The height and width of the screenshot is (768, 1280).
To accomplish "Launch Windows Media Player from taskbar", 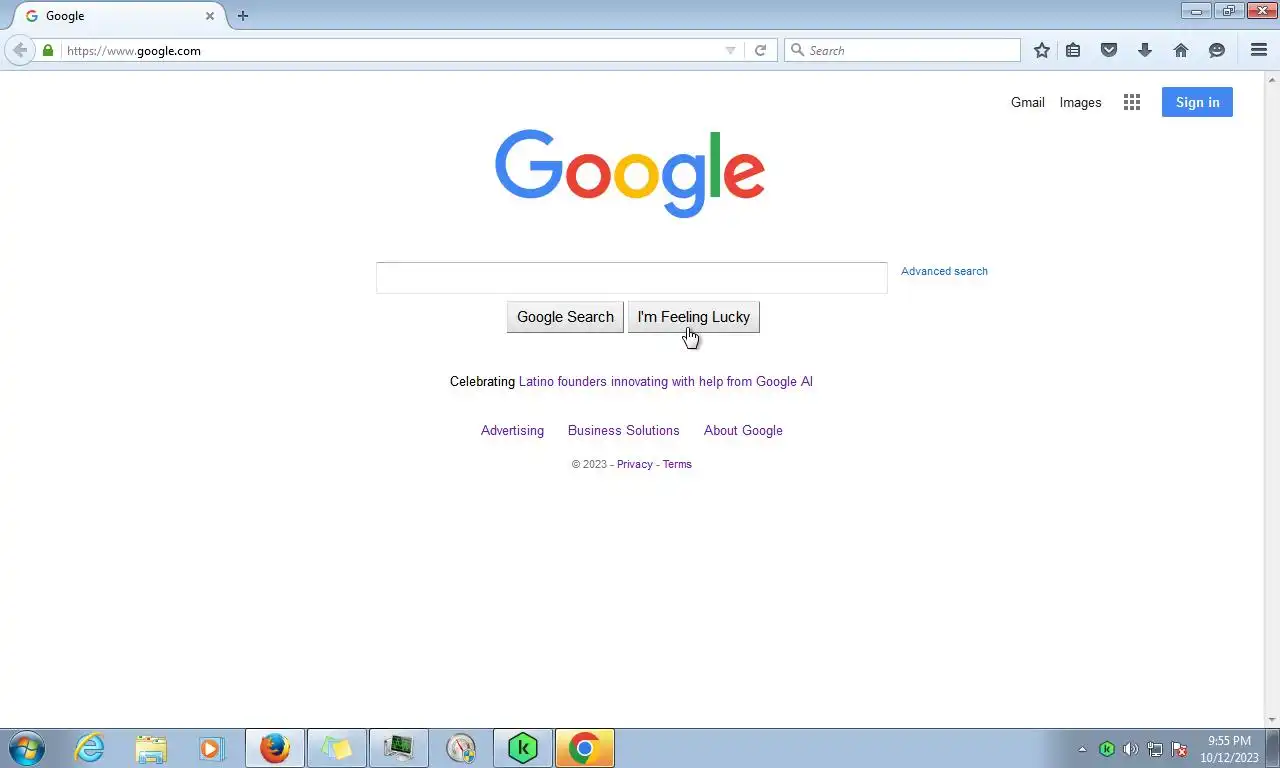I will coord(212,748).
